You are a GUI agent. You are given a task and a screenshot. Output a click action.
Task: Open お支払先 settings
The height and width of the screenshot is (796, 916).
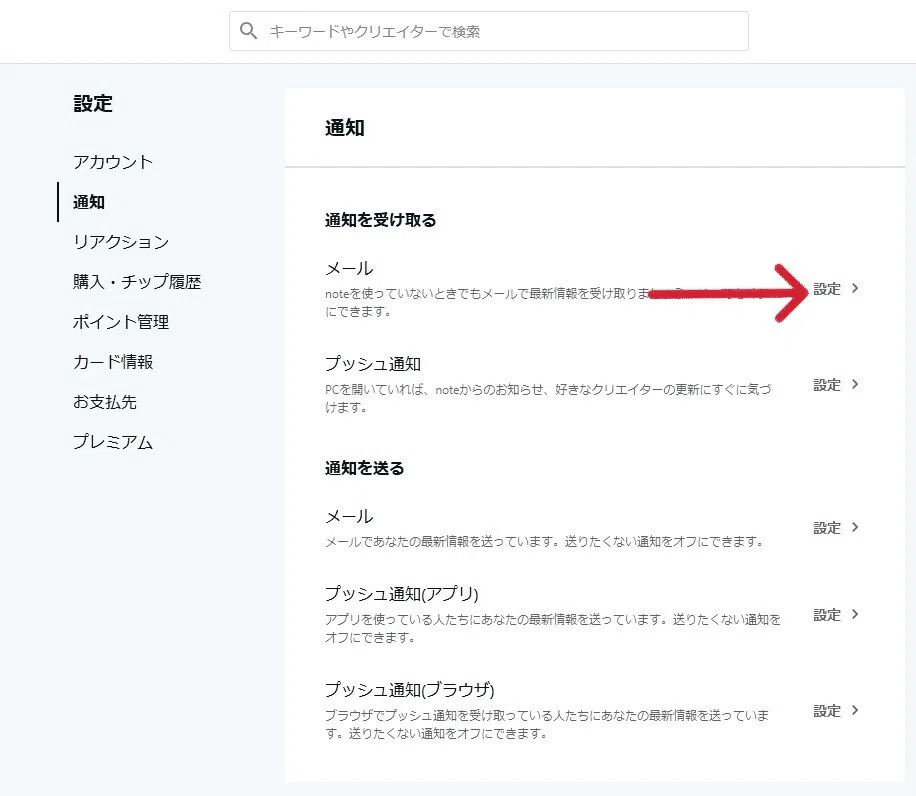click(105, 402)
